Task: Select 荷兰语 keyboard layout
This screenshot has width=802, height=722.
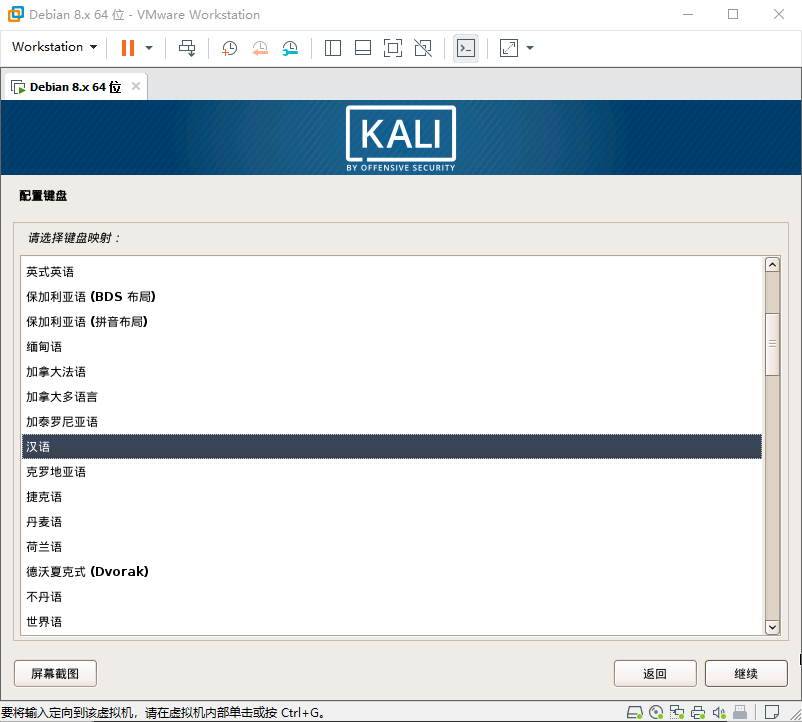Action: pyautogui.click(x=392, y=547)
